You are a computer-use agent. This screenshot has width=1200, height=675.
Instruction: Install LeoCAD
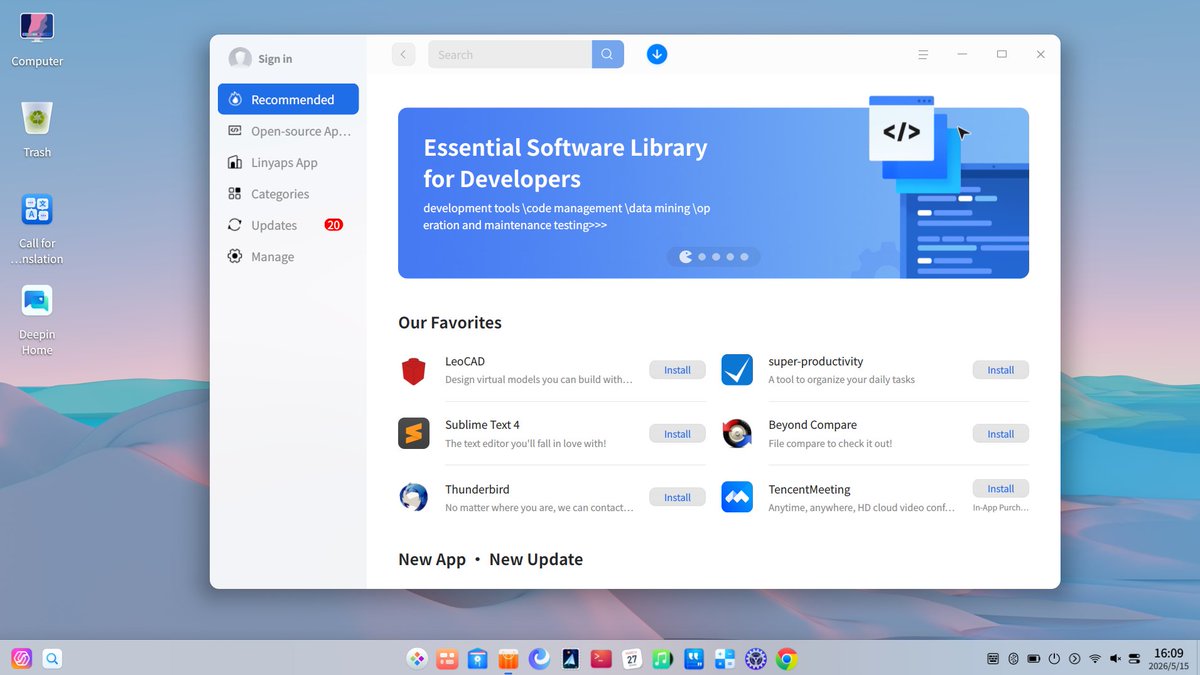pos(677,370)
